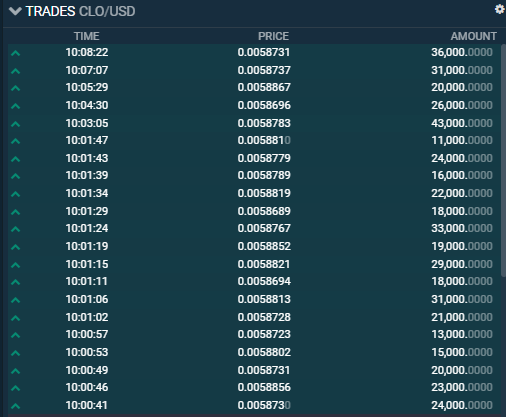This screenshot has height=417, width=506.
Task: Click up-arrow icon of the 10:01:43 trade
Action: 15,159
